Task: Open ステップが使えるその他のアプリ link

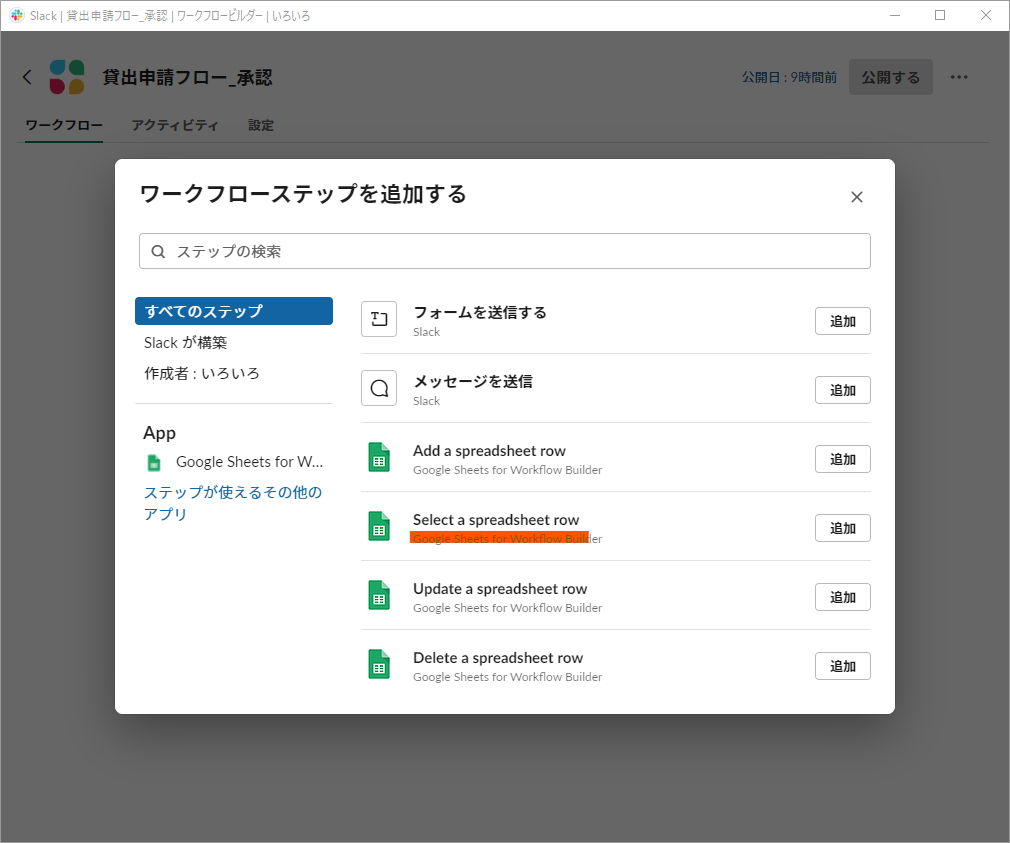Action: click(x=233, y=503)
